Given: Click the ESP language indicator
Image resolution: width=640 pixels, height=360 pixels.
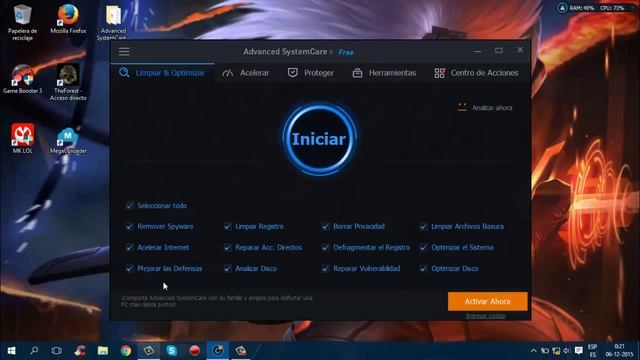Looking at the screenshot, I should [592, 351].
